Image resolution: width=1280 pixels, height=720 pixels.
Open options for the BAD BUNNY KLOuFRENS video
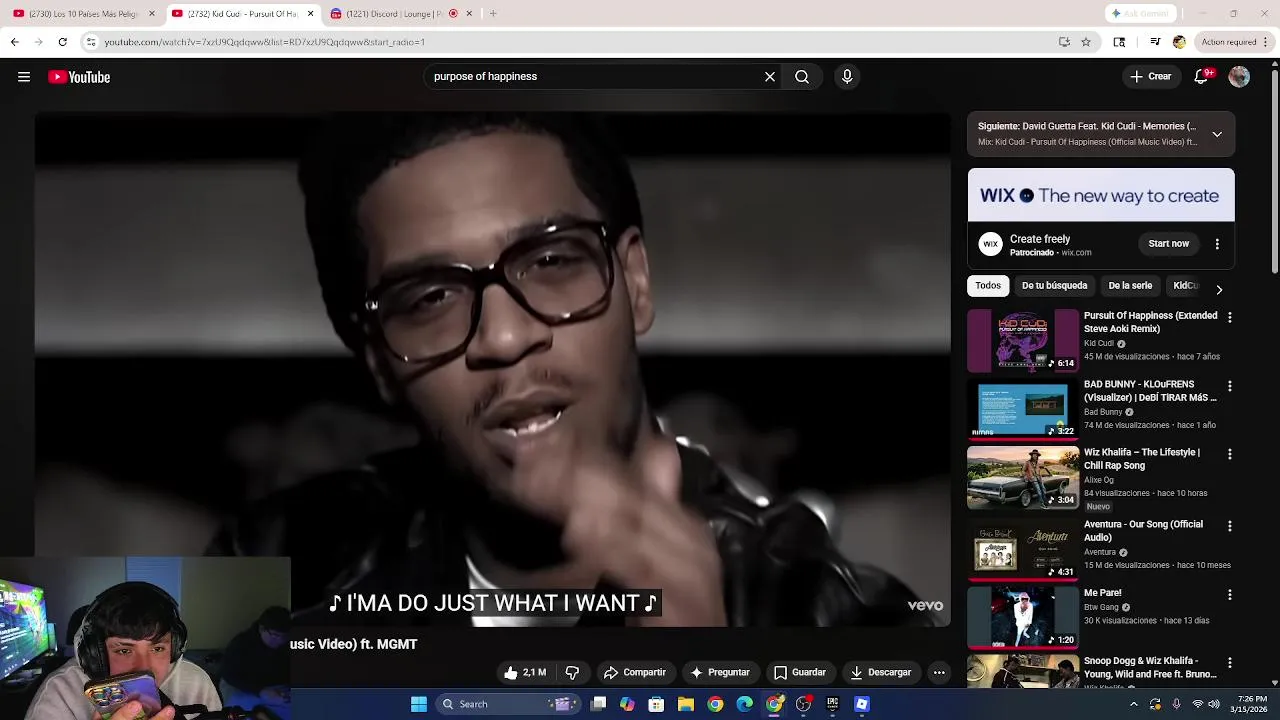pyautogui.click(x=1230, y=386)
